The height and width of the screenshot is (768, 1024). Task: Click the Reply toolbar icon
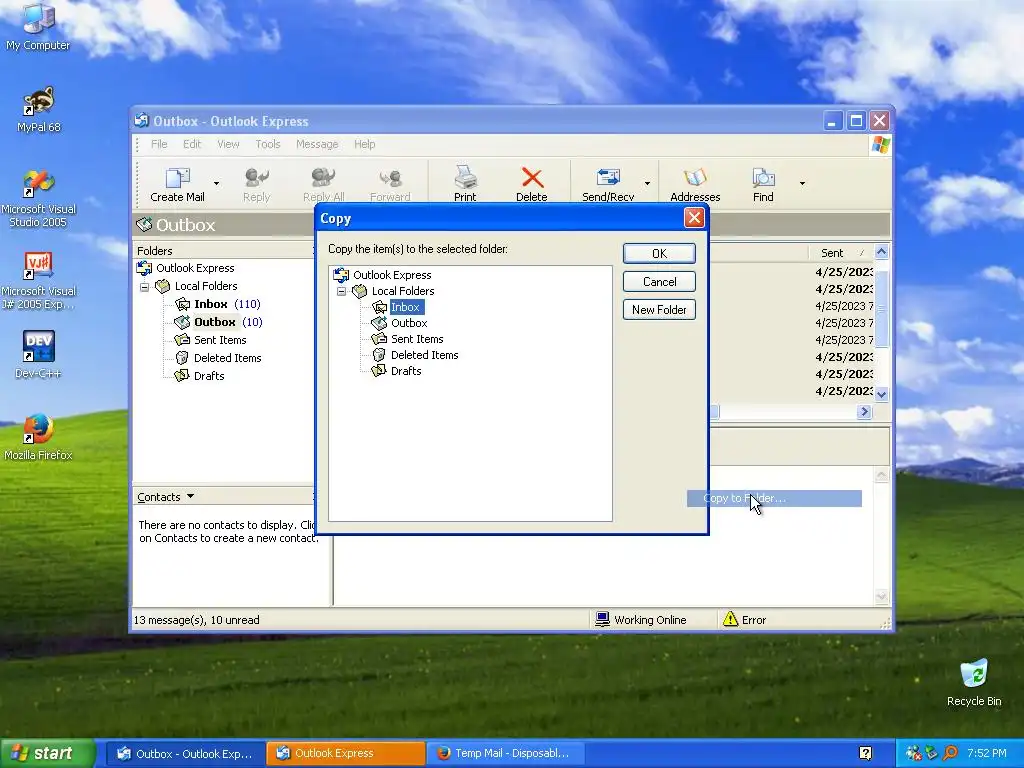(256, 184)
